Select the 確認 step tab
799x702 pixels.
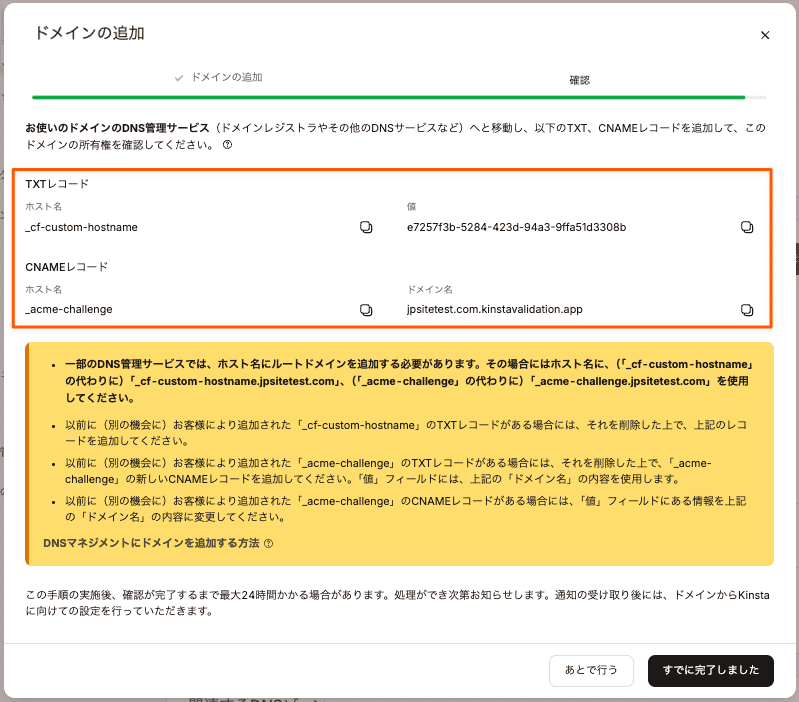point(579,80)
